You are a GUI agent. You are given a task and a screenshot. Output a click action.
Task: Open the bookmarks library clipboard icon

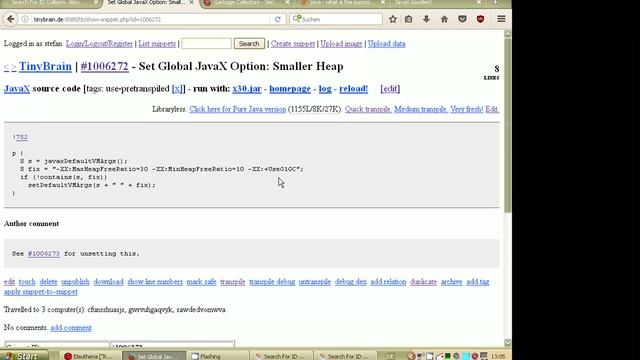coord(409,19)
